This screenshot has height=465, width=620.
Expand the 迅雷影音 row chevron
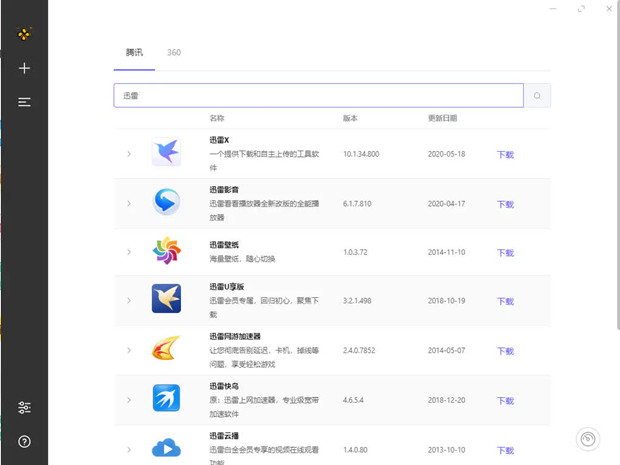(x=129, y=203)
